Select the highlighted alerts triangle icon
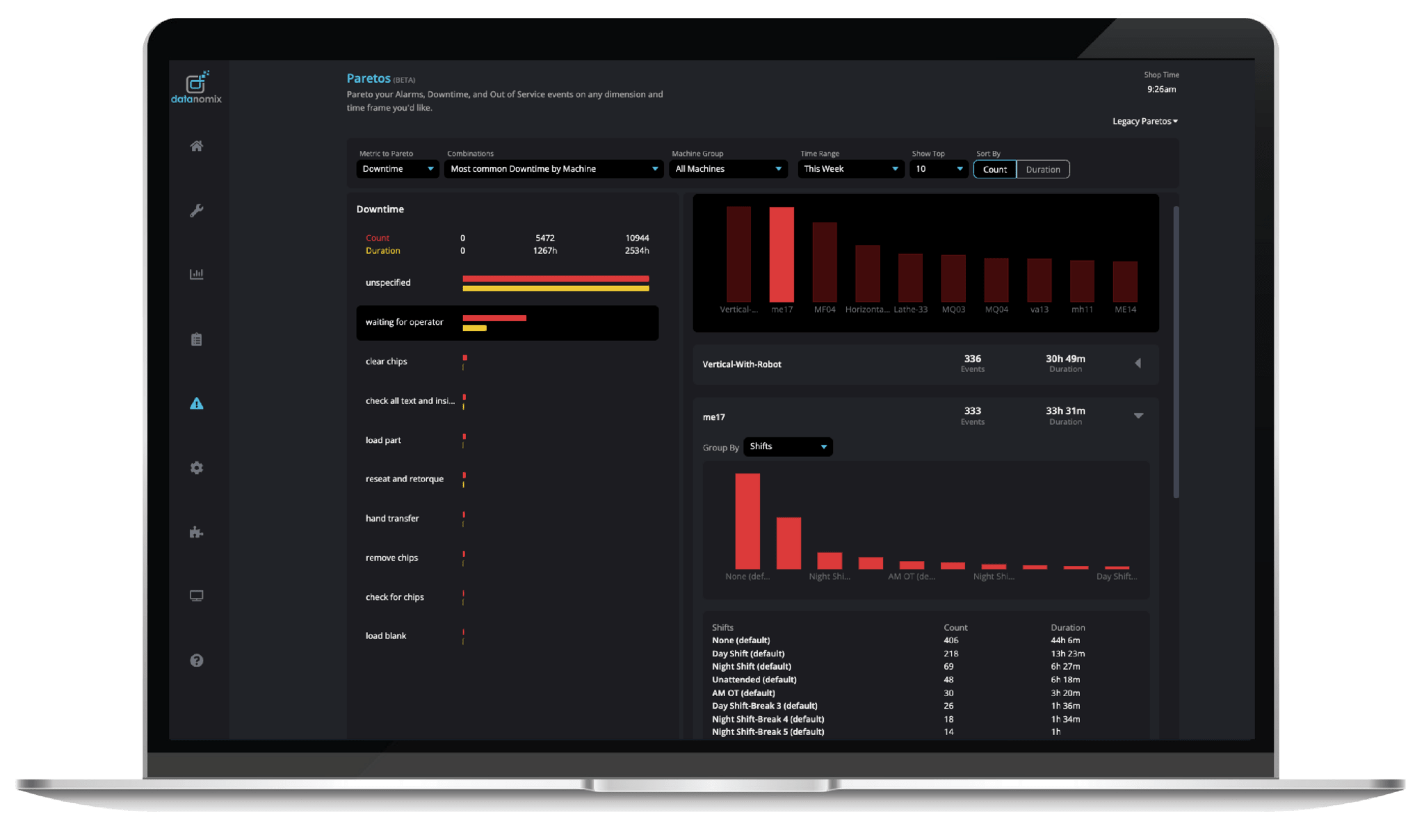The height and width of the screenshot is (840, 1424). click(197, 403)
